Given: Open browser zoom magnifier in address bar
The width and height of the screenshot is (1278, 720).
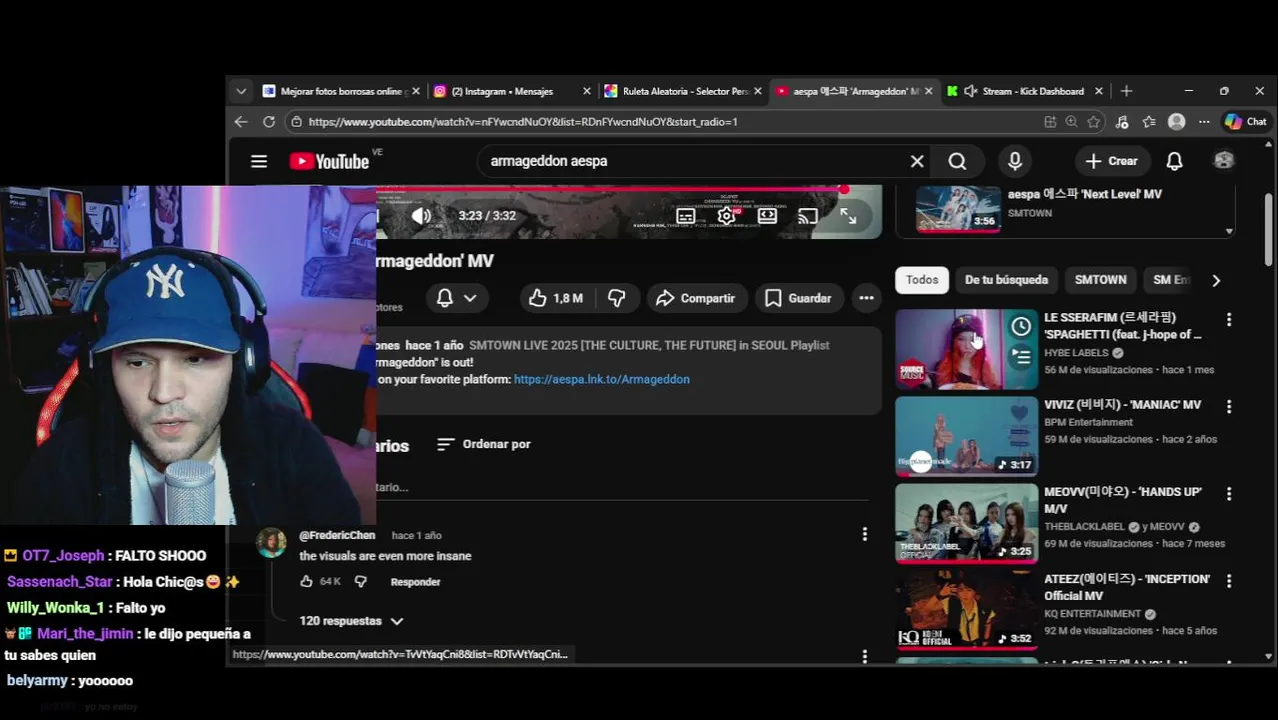Looking at the screenshot, I should pyautogui.click(x=1071, y=122).
